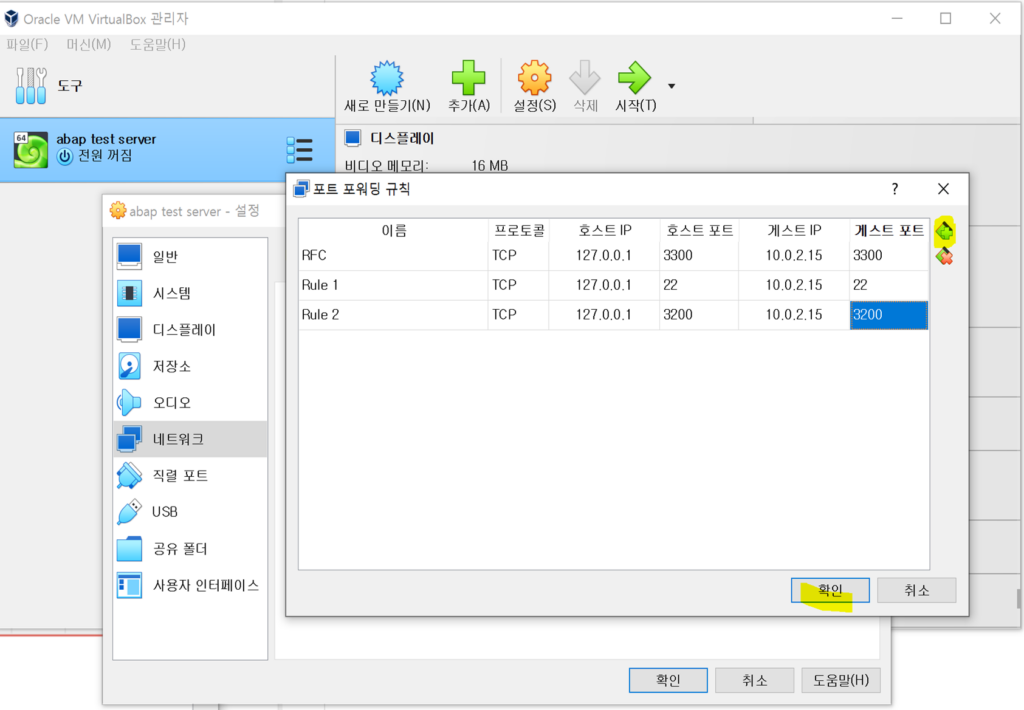1024x710 pixels.
Task: Click host IP 127.0.0.1 in Rule 1 row
Action: (x=604, y=285)
